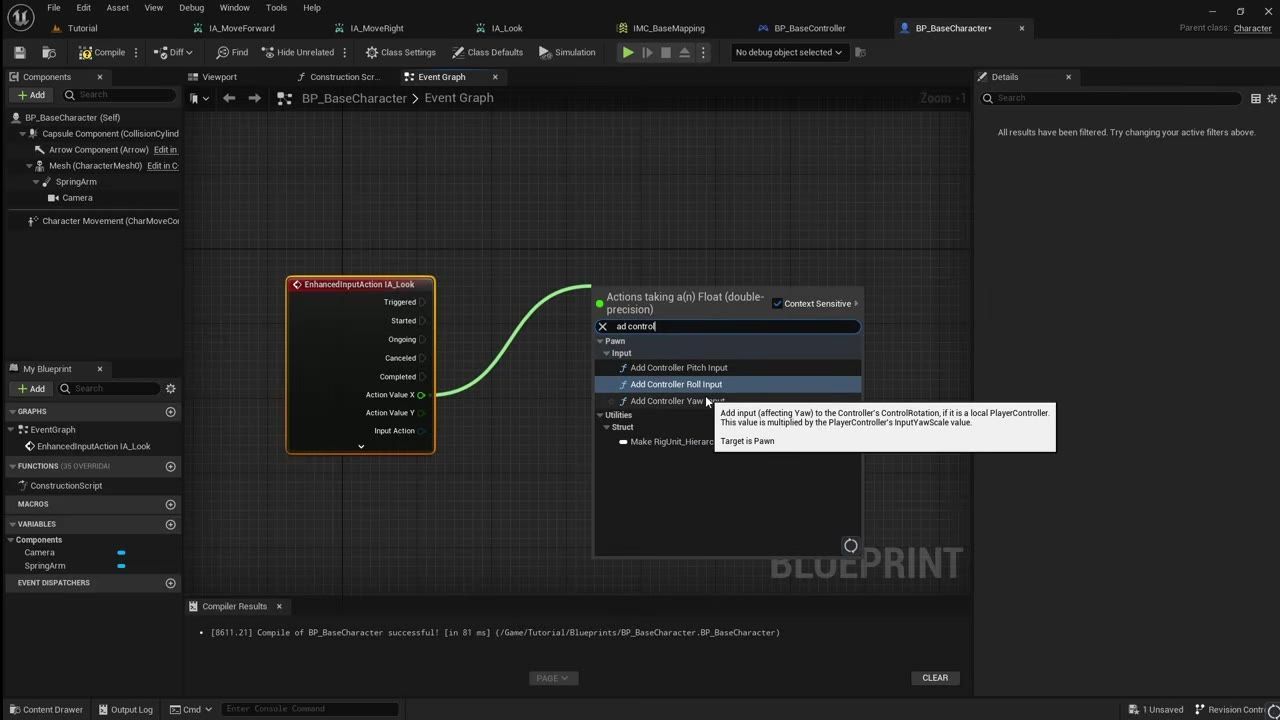
Task: Expand the IA_Look node advanced pins
Action: point(361,446)
